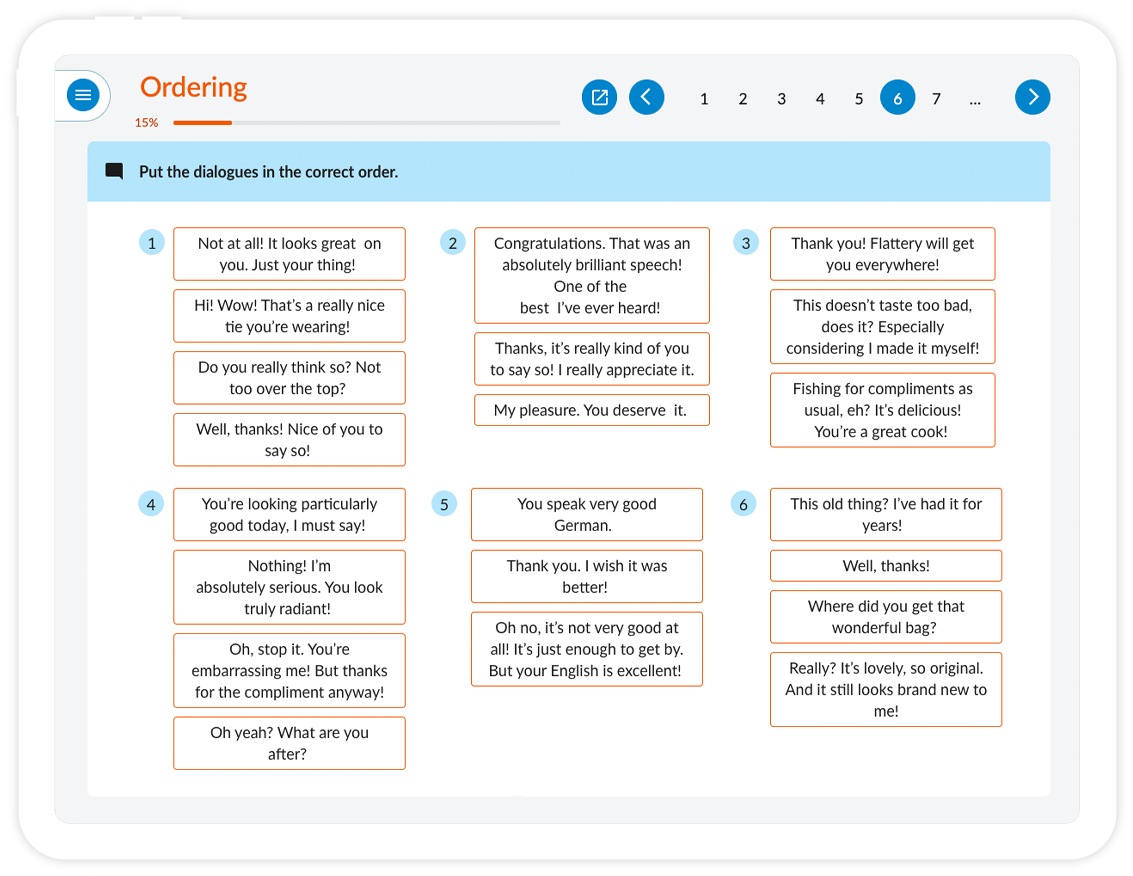This screenshot has width=1133, height=876.
Task: Select the dialogue 3 number badge
Action: 746,243
